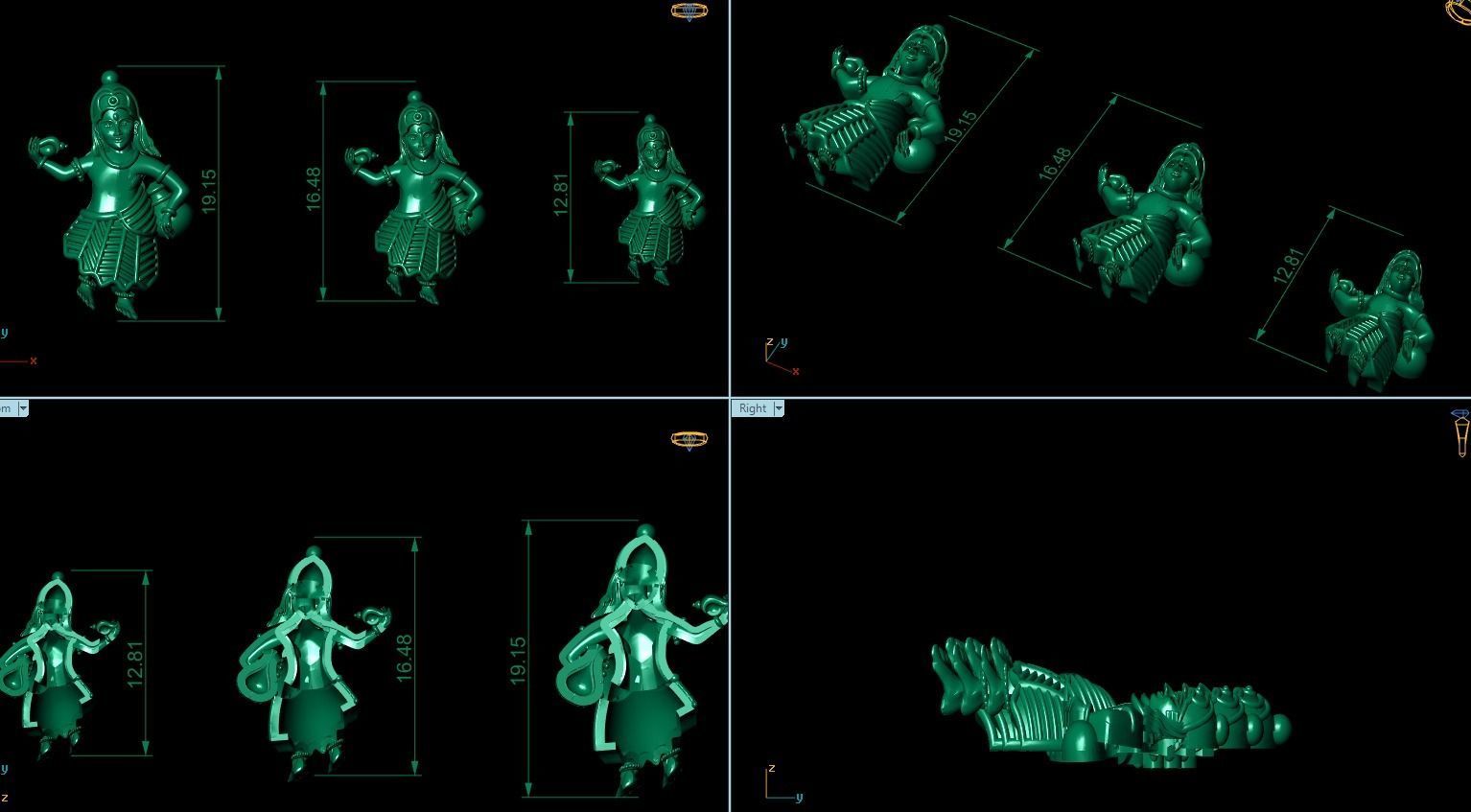Viewport: 1471px width, 812px height.
Task: Open the bottom viewport title dropdown arrow
Action: [23, 408]
